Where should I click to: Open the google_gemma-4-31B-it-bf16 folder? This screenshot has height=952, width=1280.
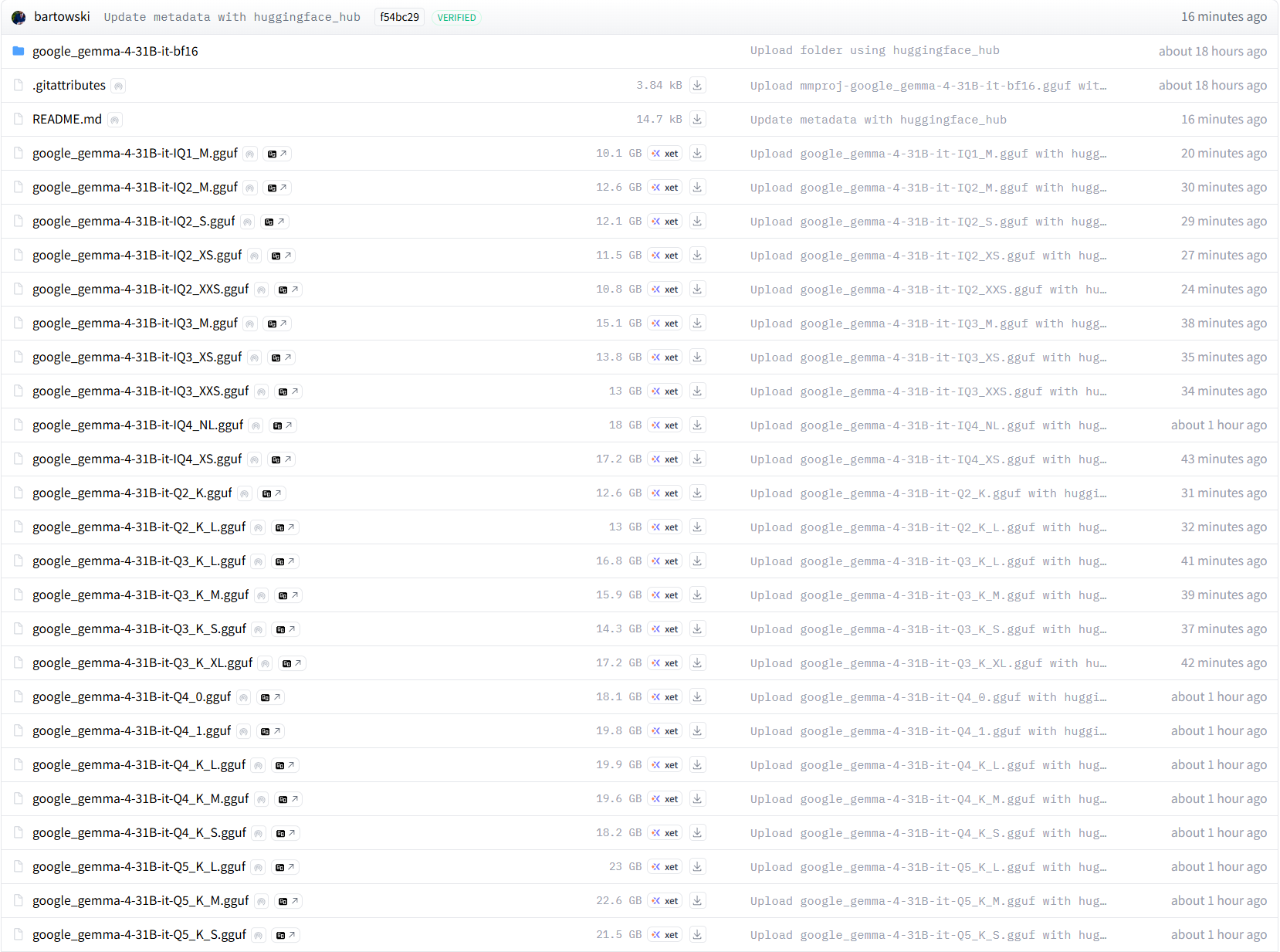[115, 51]
